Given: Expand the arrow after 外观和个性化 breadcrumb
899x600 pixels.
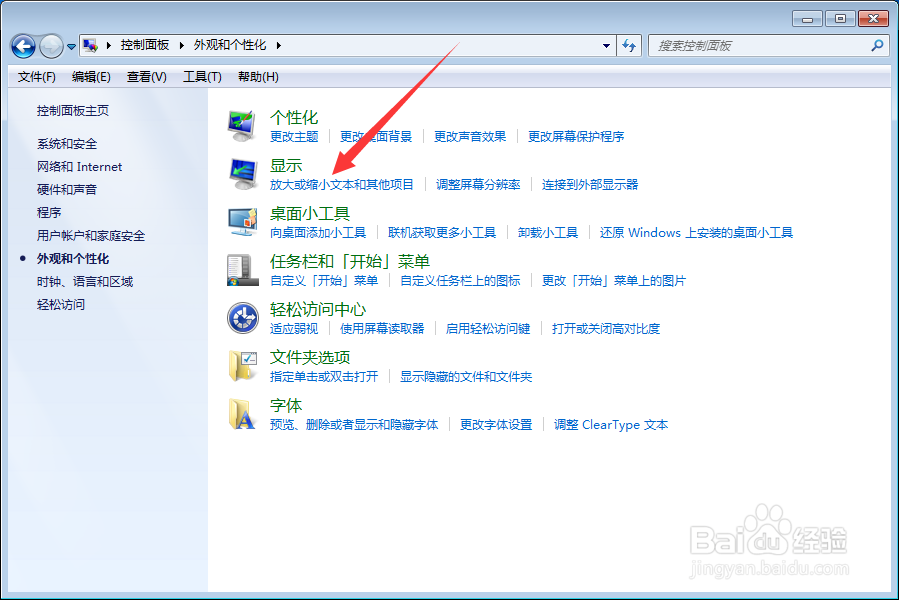Looking at the screenshot, I should (279, 45).
